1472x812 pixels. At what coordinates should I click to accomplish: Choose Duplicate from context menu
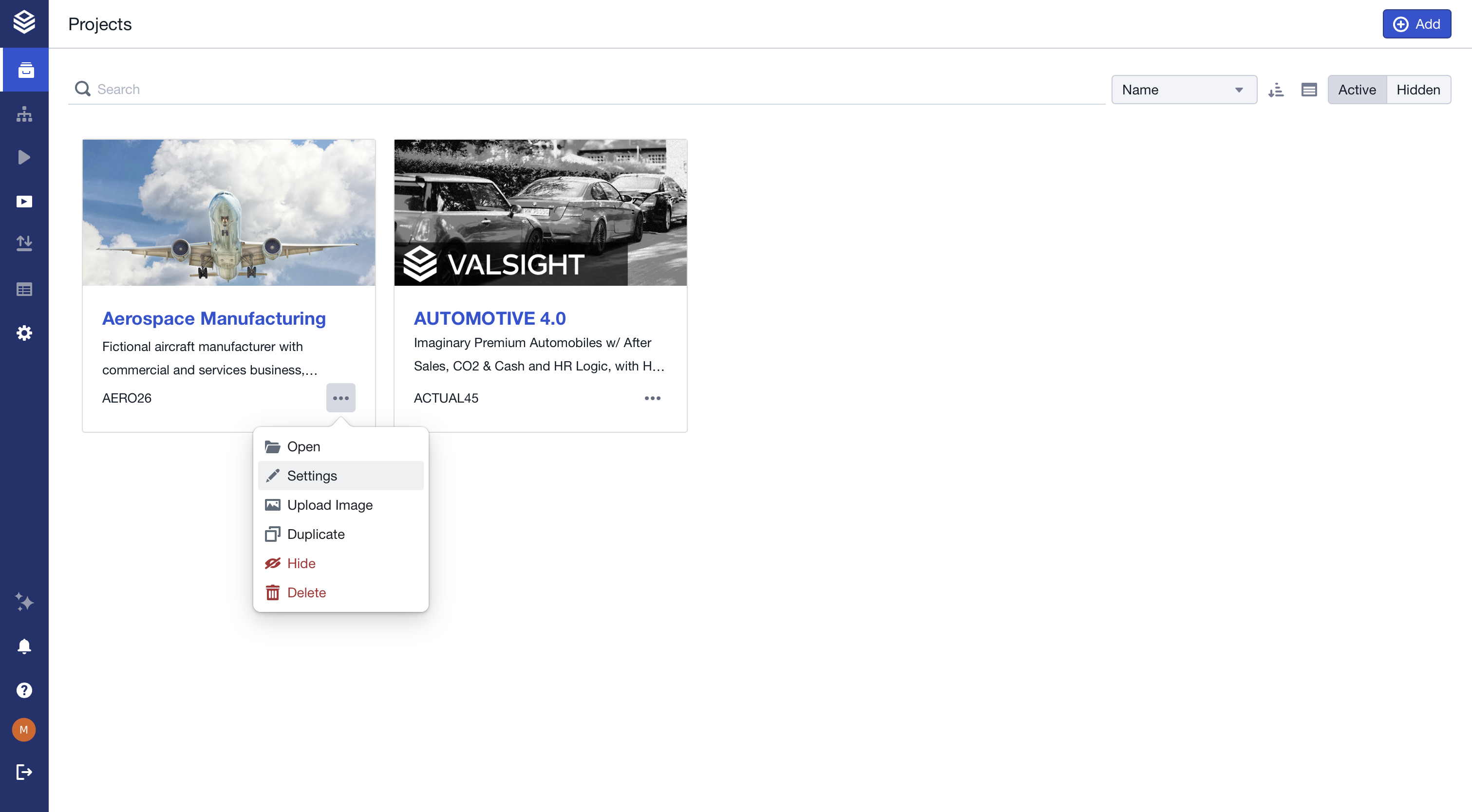pyautogui.click(x=316, y=534)
